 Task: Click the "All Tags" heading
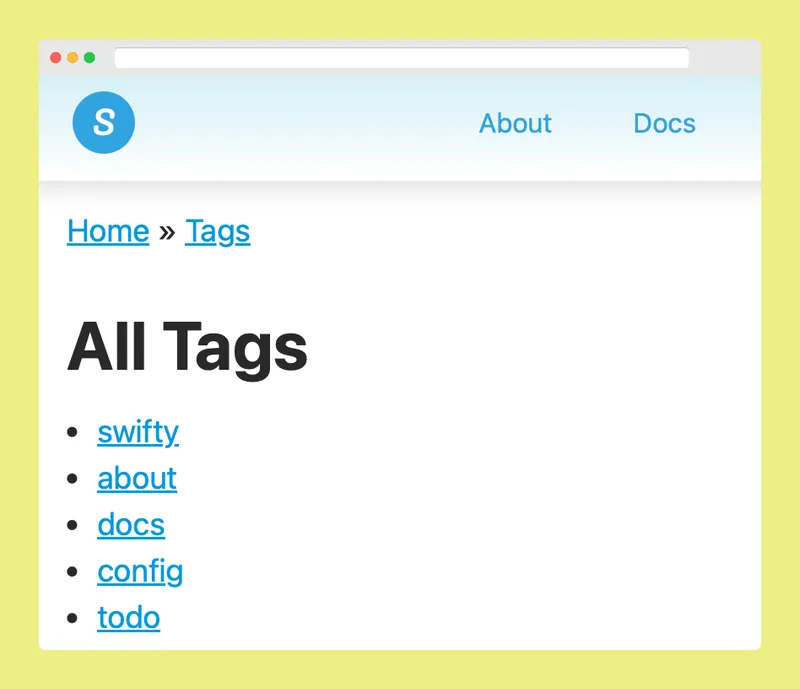coord(187,347)
